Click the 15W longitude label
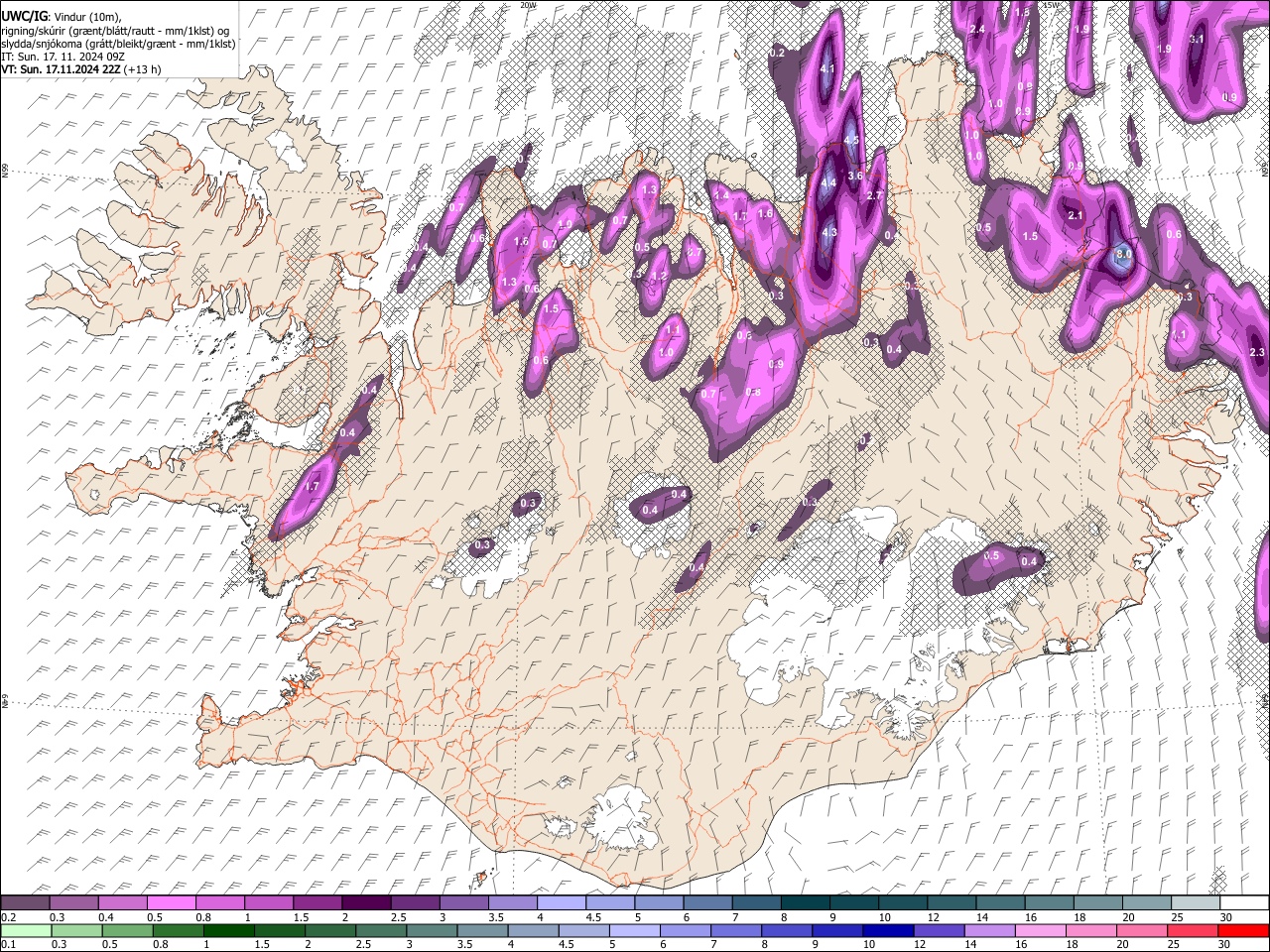 click(1051, 5)
